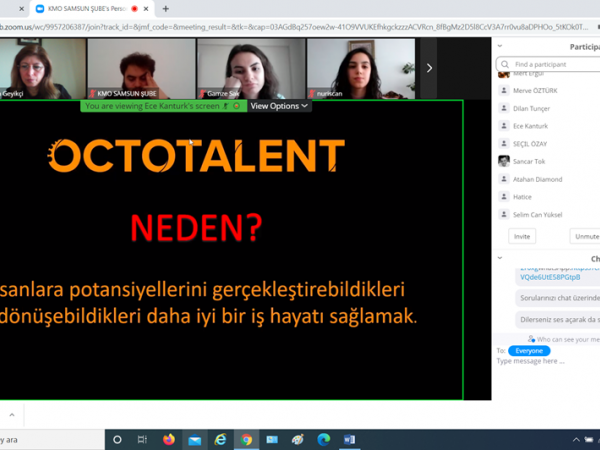Select the KMO SAMSUN ŞUBE's Zoom tab

coord(92,8)
